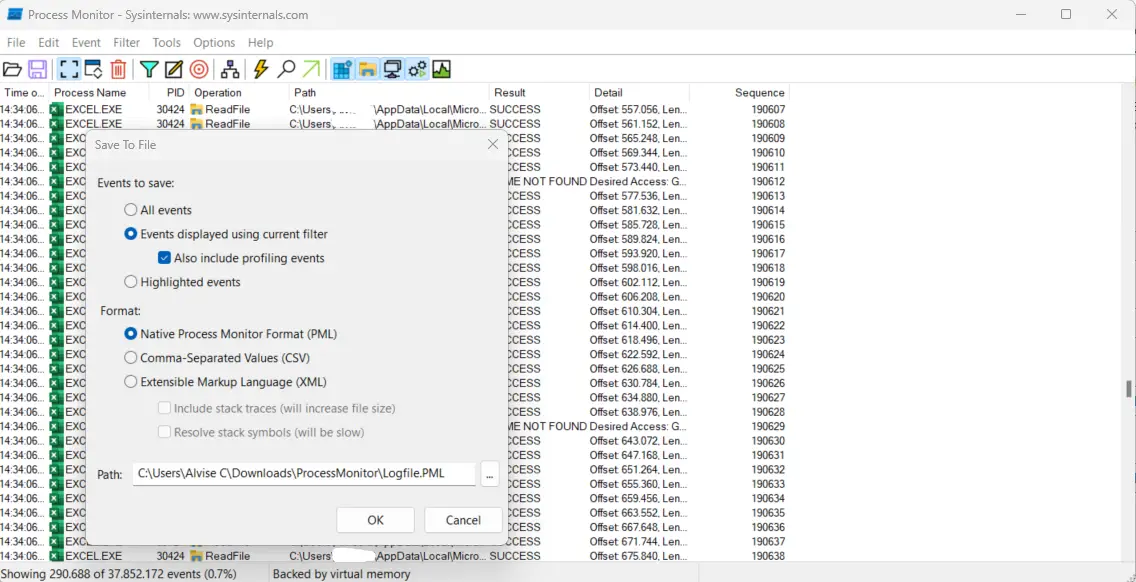Click the Highlight pencil icon
1136x582 pixels.
pyautogui.click(x=174, y=69)
